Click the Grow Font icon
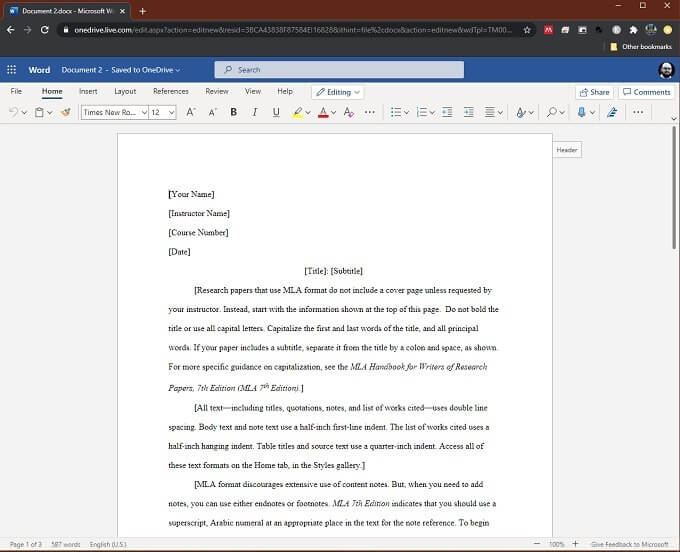Screen dimensions: 680x552 (x=192, y=113)
